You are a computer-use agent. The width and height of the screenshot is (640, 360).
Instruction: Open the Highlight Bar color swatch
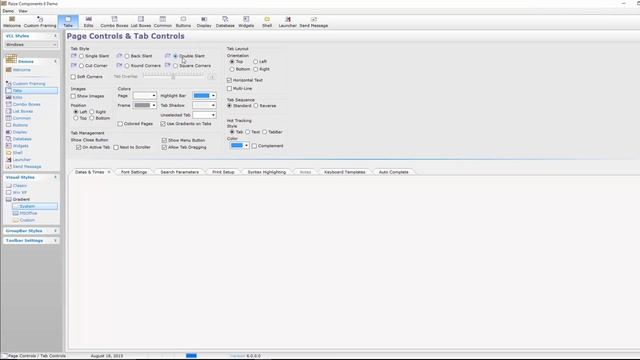(x=204, y=96)
